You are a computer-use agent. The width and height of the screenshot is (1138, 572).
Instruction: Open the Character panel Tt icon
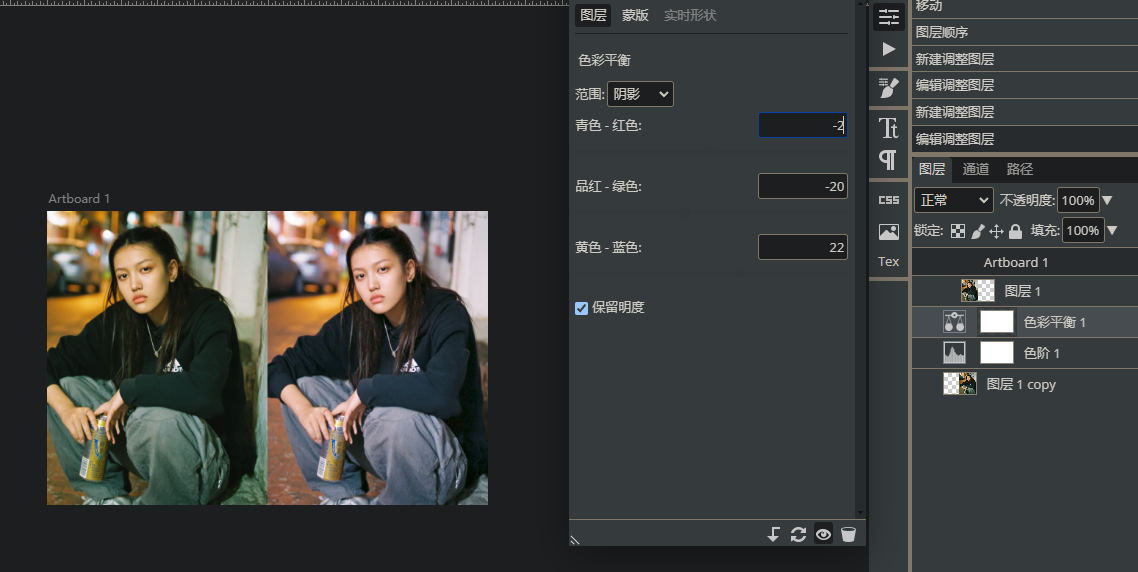click(x=888, y=128)
